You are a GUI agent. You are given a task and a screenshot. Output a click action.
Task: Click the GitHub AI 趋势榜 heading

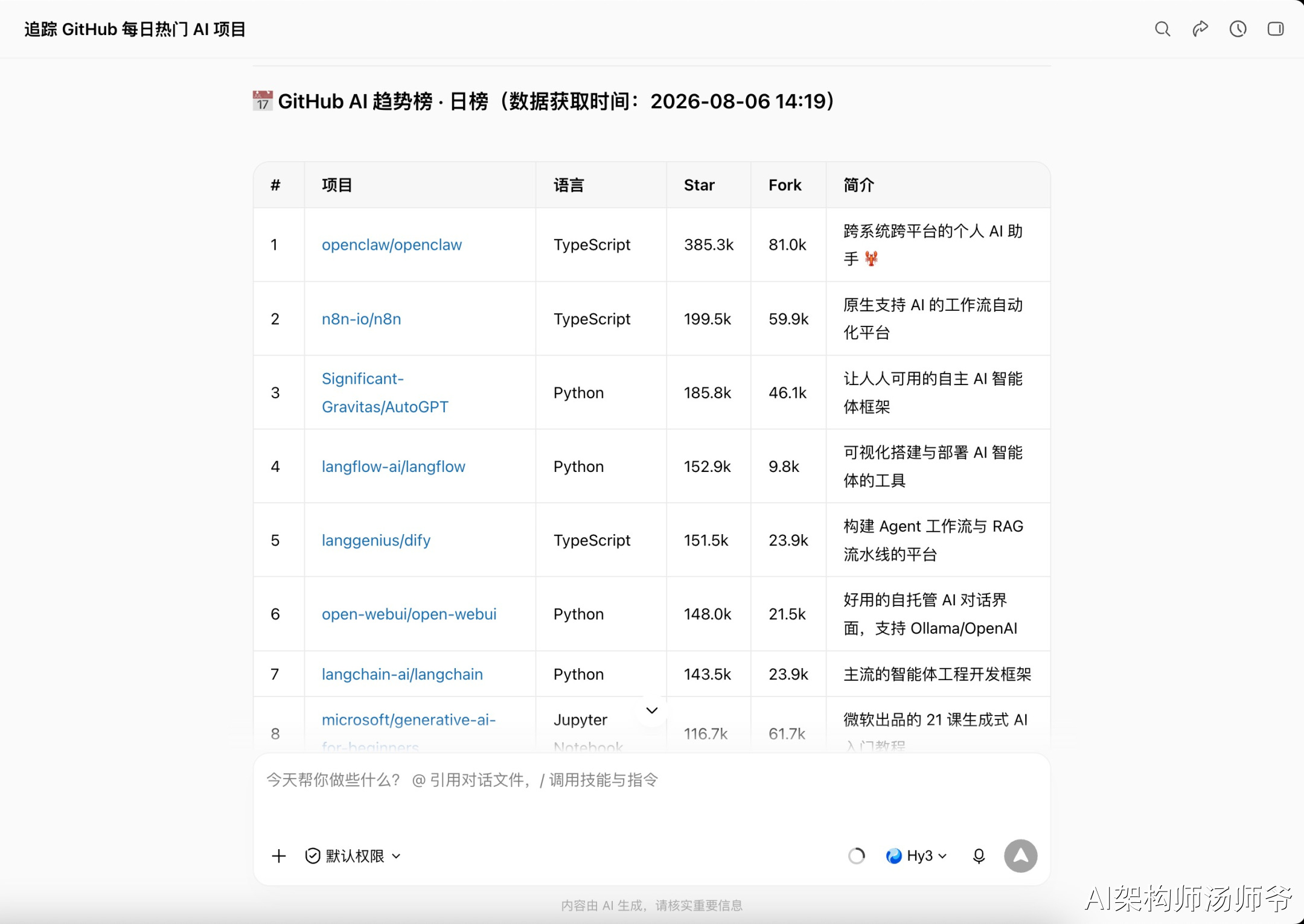coord(543,101)
